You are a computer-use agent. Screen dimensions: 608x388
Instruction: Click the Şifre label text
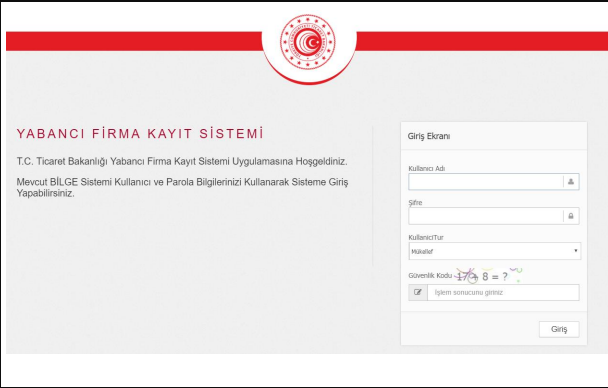(x=415, y=203)
